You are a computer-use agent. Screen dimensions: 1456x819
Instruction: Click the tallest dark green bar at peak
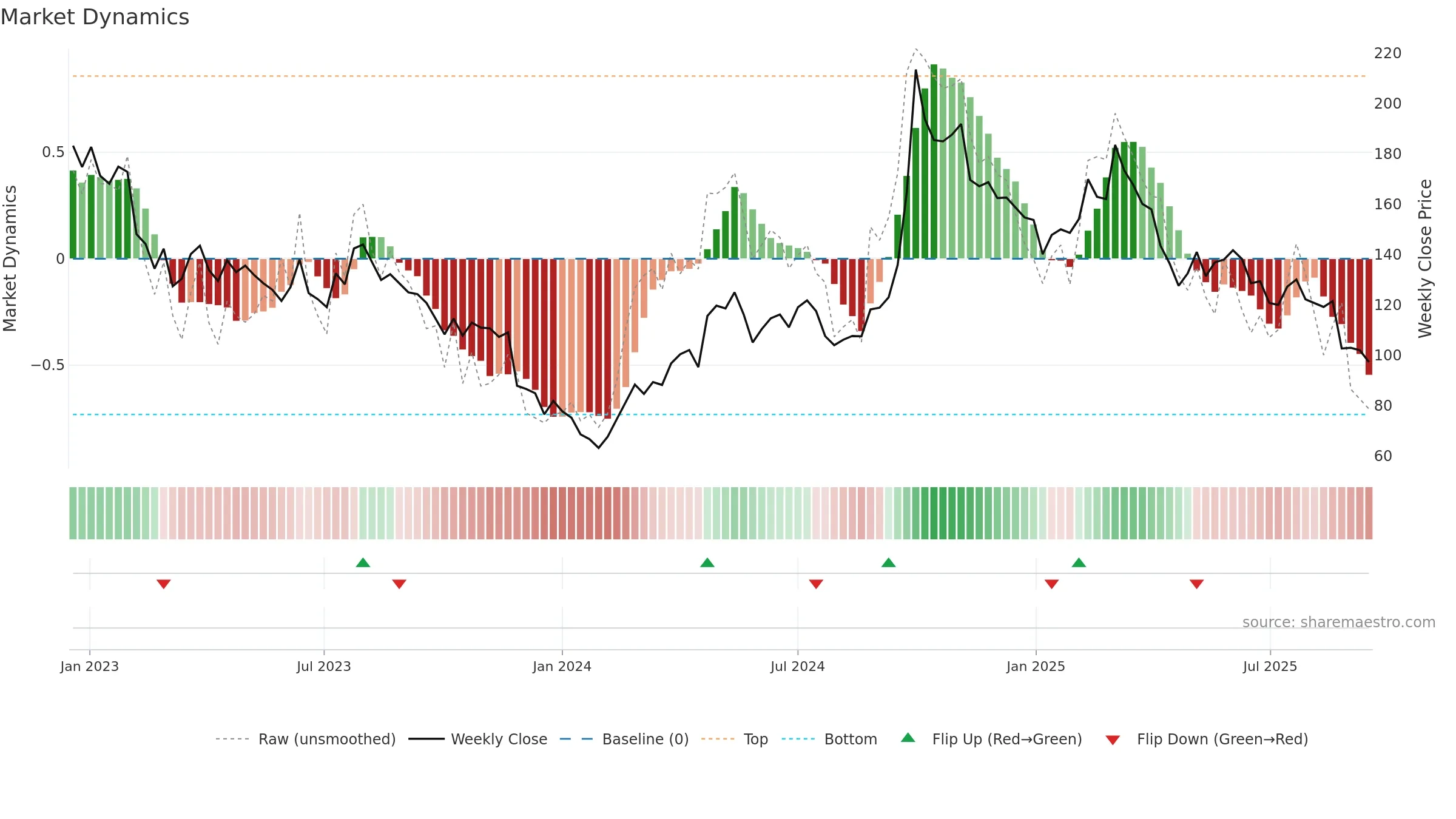(x=934, y=161)
